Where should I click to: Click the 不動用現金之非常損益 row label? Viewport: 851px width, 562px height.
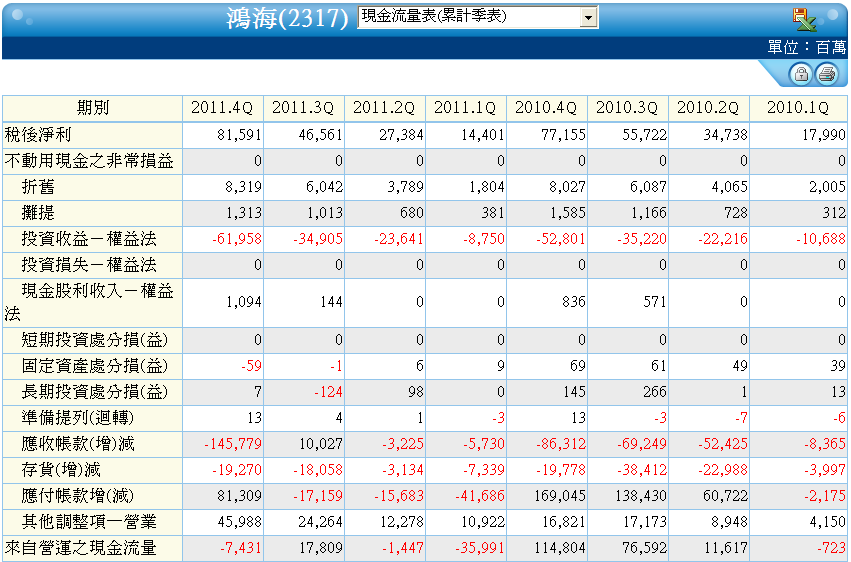89,161
